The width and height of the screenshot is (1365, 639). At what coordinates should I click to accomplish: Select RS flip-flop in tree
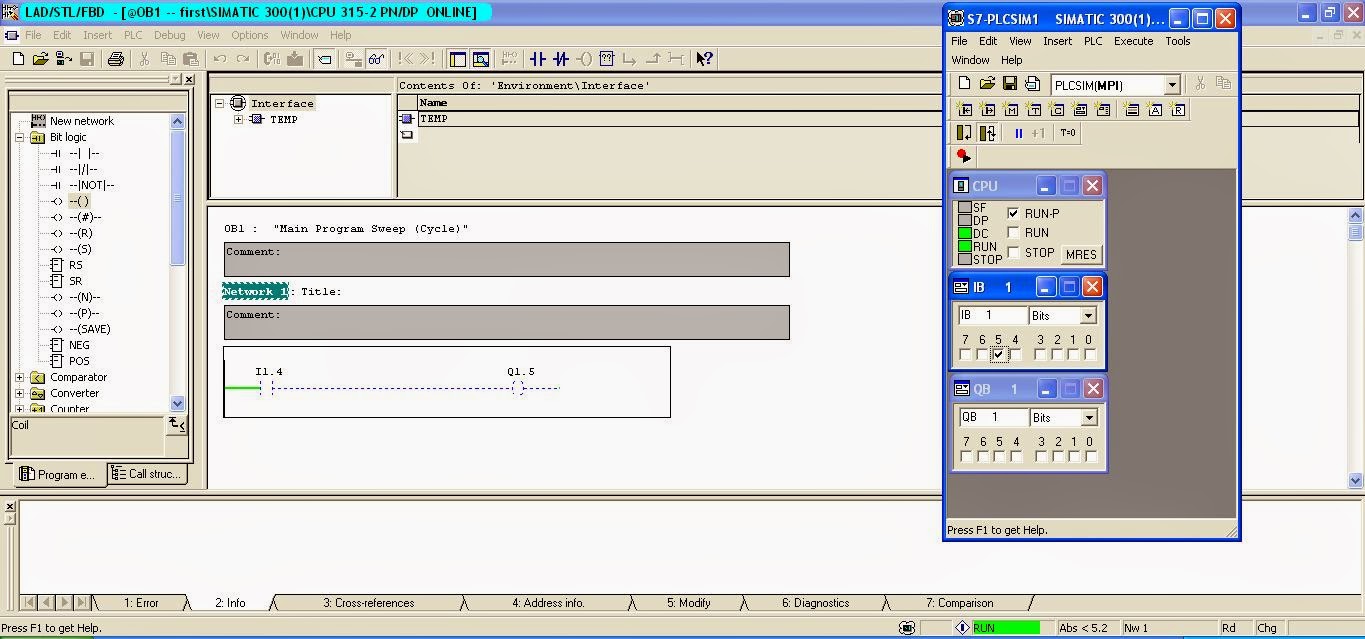pyautogui.click(x=75, y=265)
